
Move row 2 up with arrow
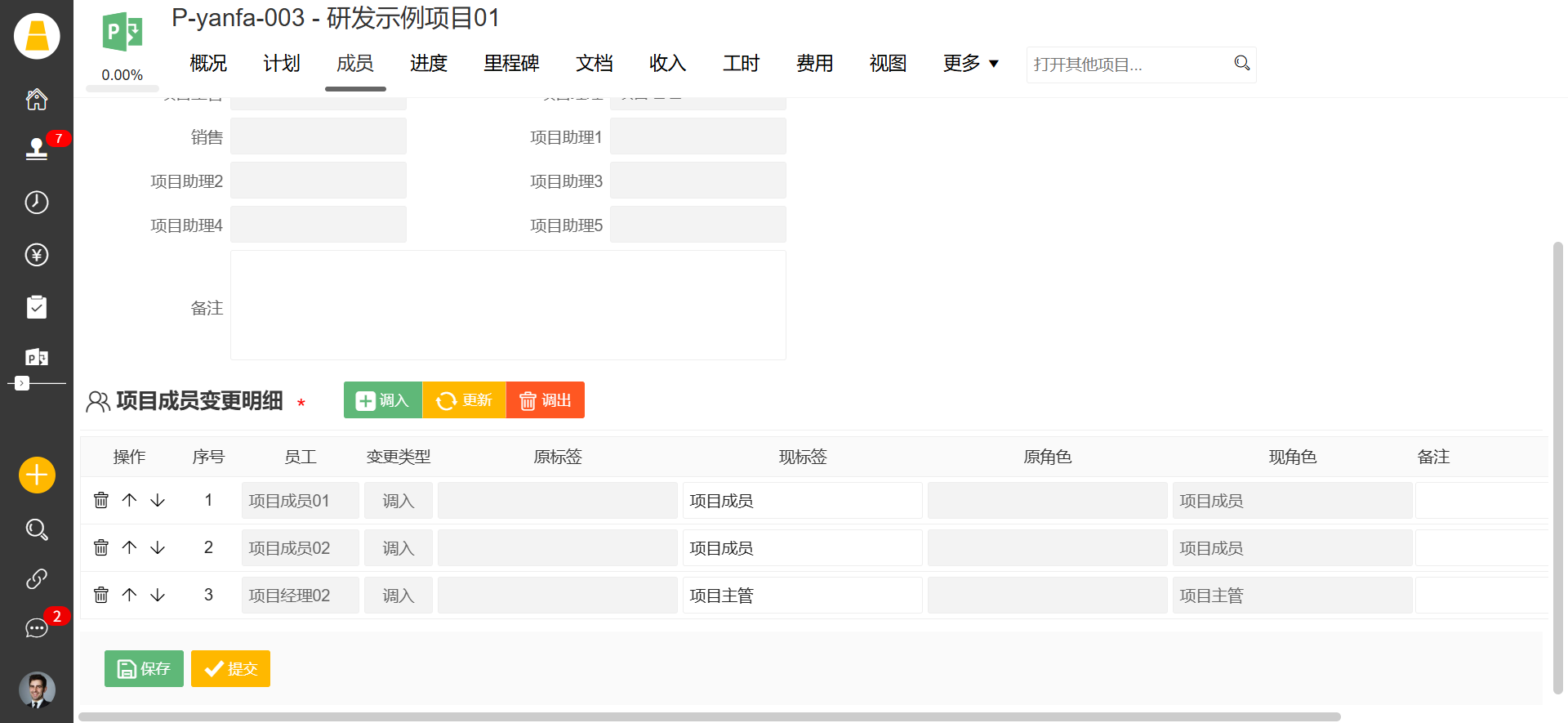[129, 547]
